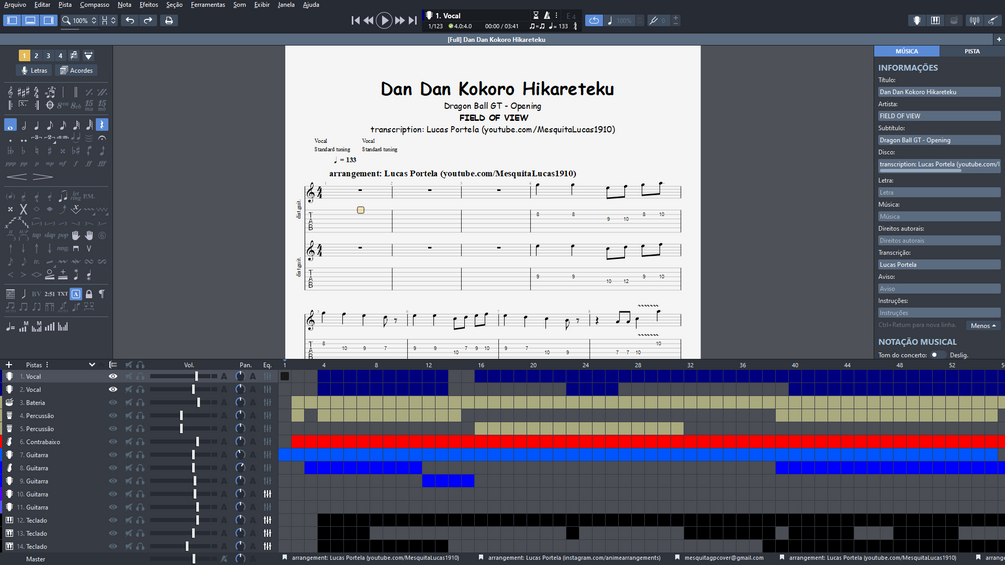Click the Título input field
Screen dimensions: 1005x565
coord(938,92)
